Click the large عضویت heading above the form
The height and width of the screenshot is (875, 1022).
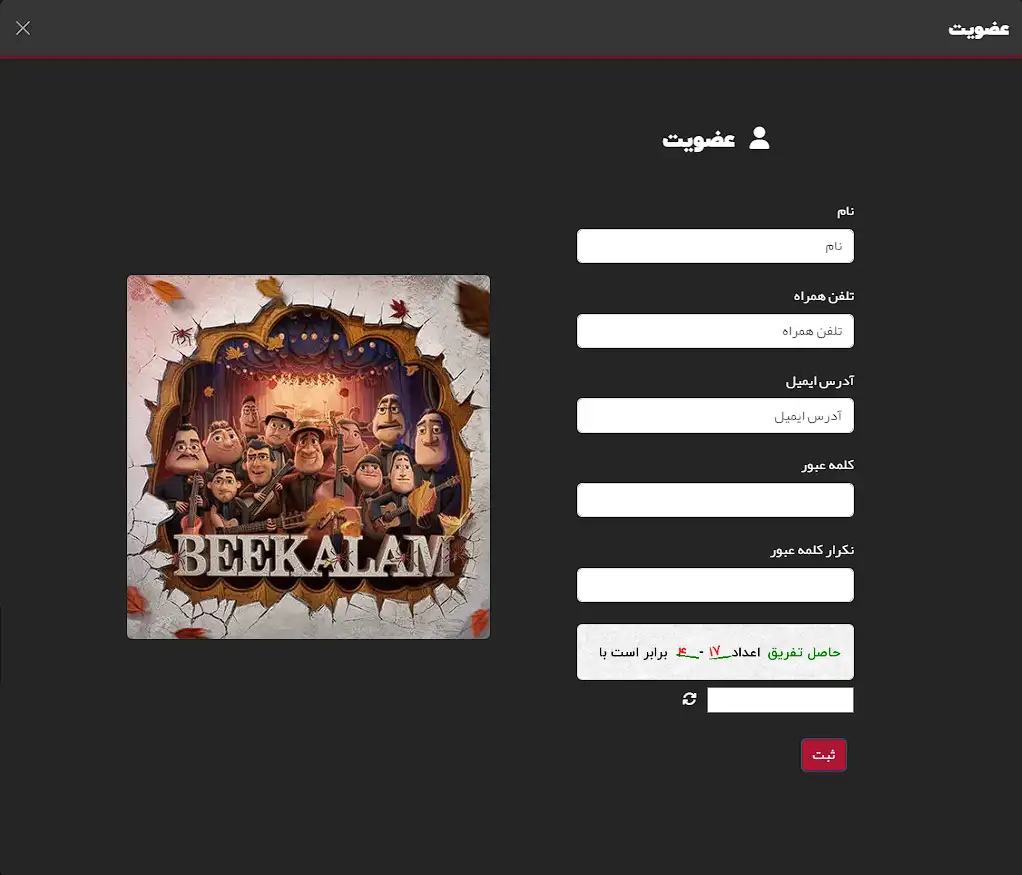pyautogui.click(x=699, y=140)
